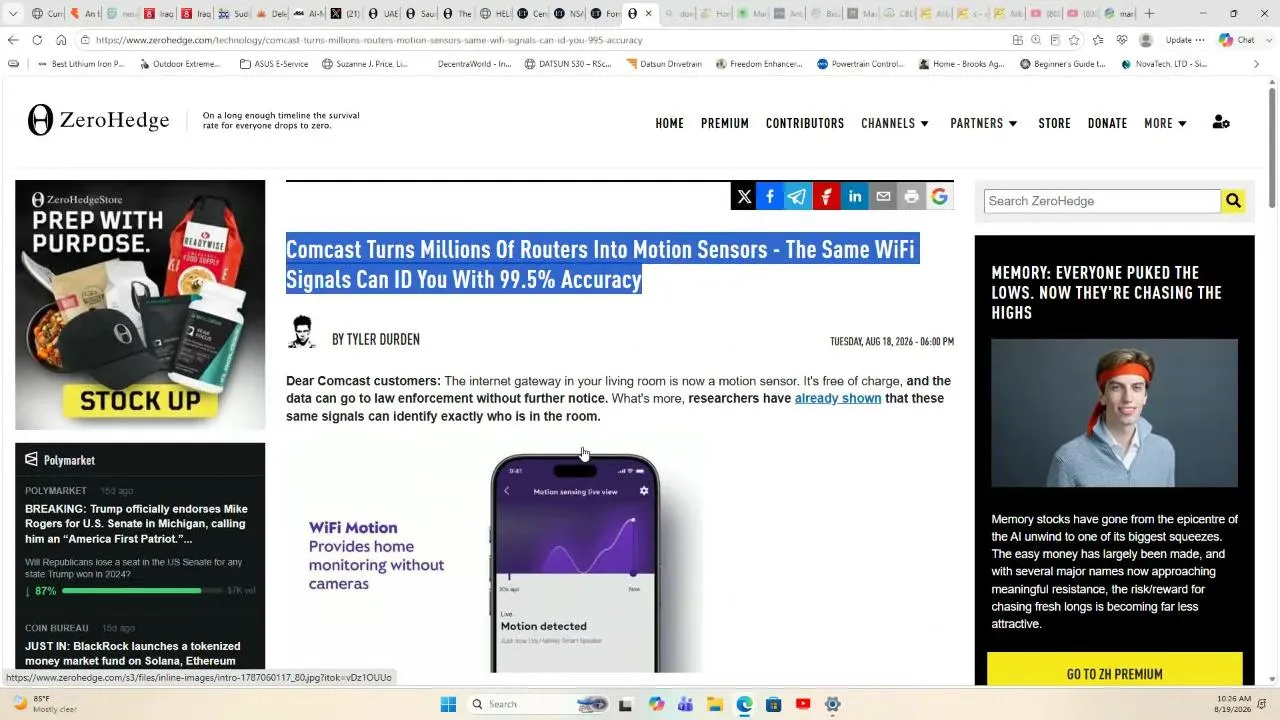Click Tyler Durden author avatar
The height and width of the screenshot is (720, 1280).
coord(302,332)
